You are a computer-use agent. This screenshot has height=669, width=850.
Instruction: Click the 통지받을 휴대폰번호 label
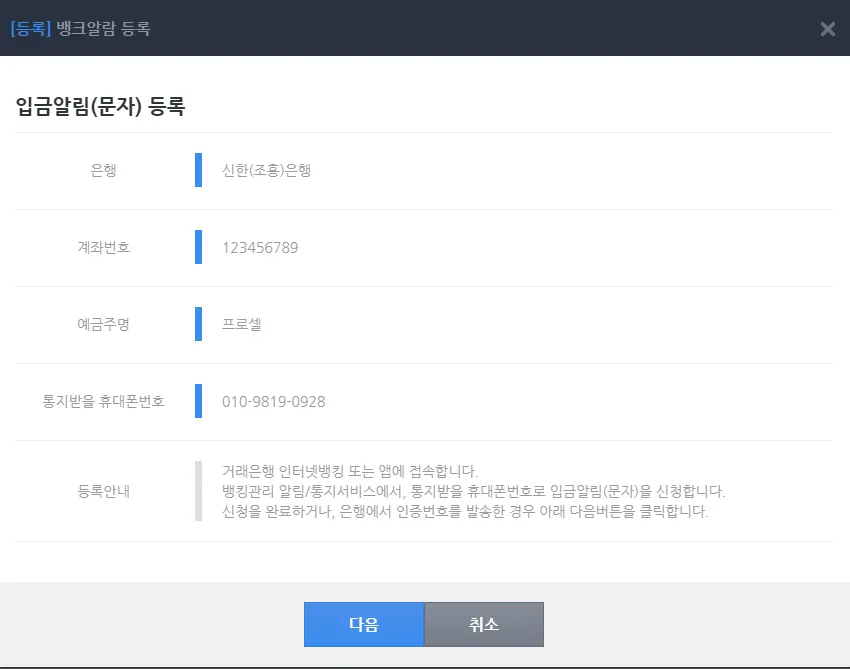[x=104, y=401]
